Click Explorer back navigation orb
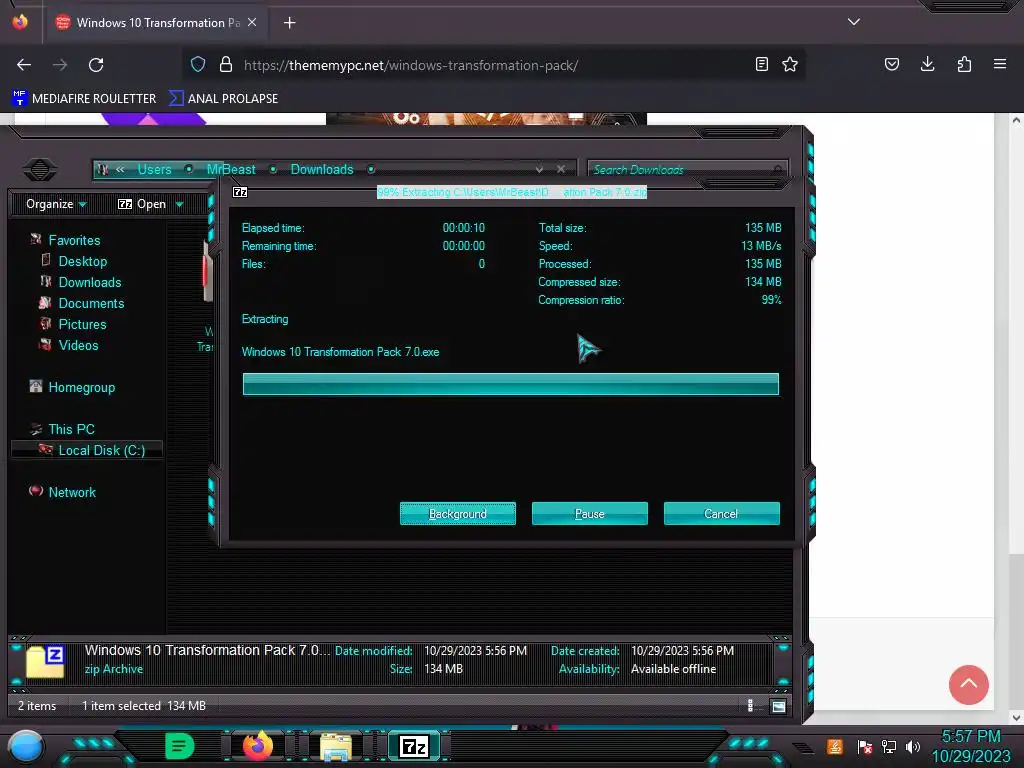This screenshot has width=1024, height=768. (40, 170)
